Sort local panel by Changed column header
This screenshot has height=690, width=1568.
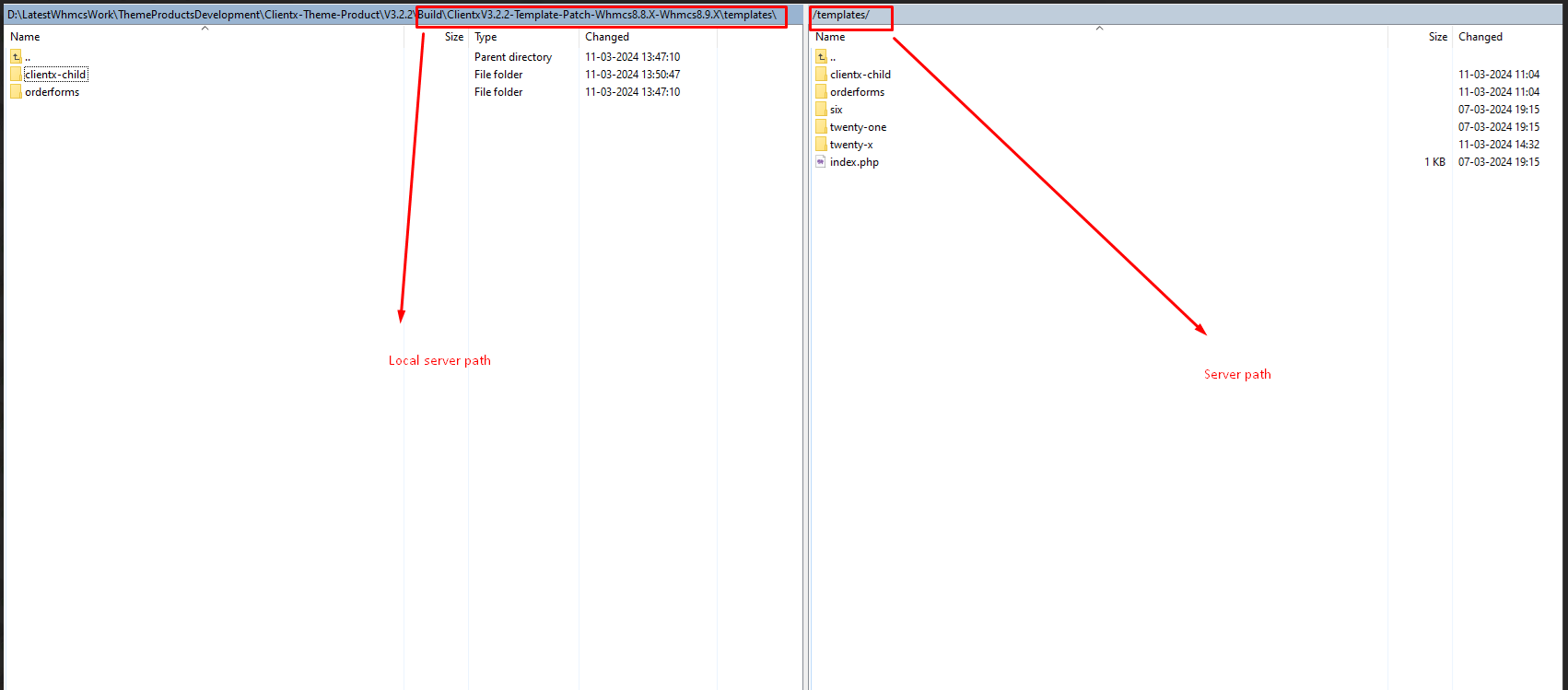(x=607, y=37)
